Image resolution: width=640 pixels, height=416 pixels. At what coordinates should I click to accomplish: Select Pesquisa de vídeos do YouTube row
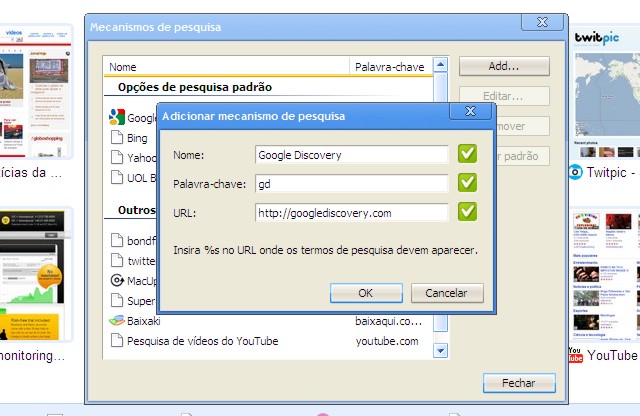coord(268,341)
